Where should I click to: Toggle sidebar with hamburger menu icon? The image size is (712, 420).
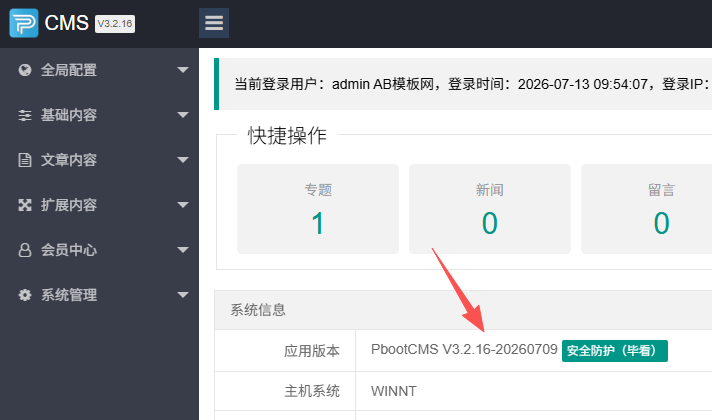click(214, 23)
